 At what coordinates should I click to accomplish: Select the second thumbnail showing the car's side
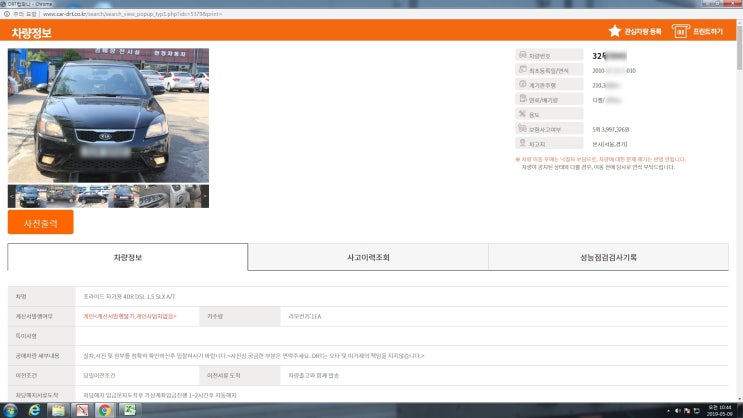61,196
